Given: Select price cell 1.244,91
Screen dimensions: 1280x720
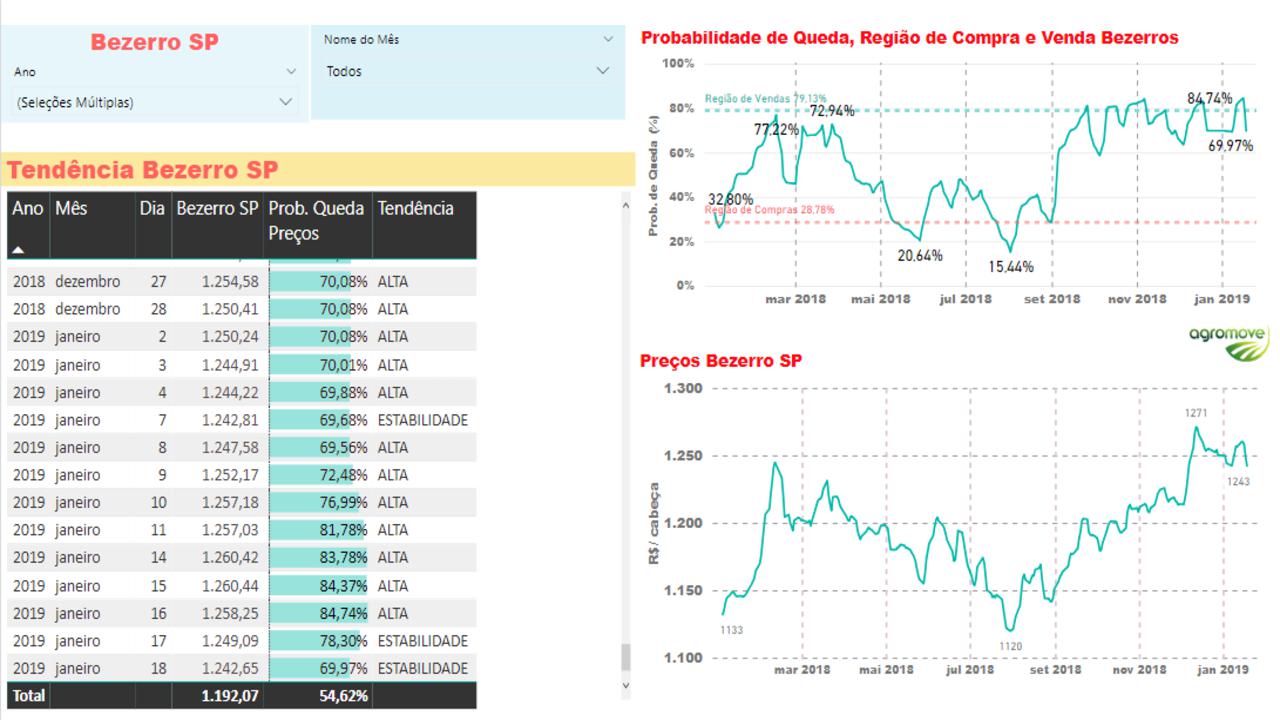Looking at the screenshot, I should point(229,365).
